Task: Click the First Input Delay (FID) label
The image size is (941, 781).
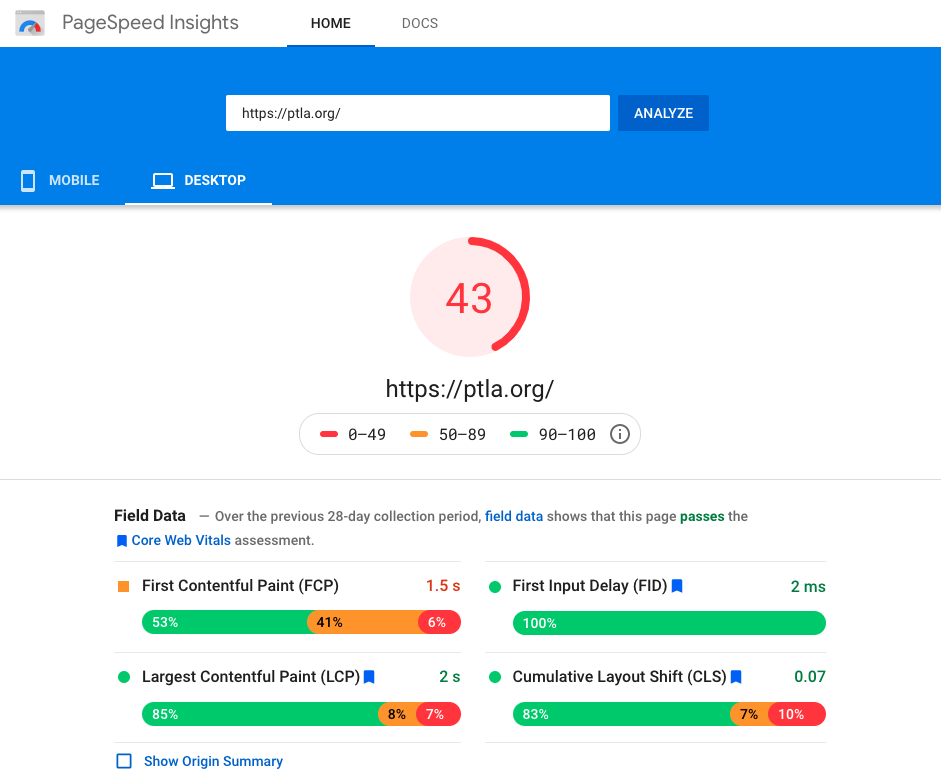Action: [589, 586]
